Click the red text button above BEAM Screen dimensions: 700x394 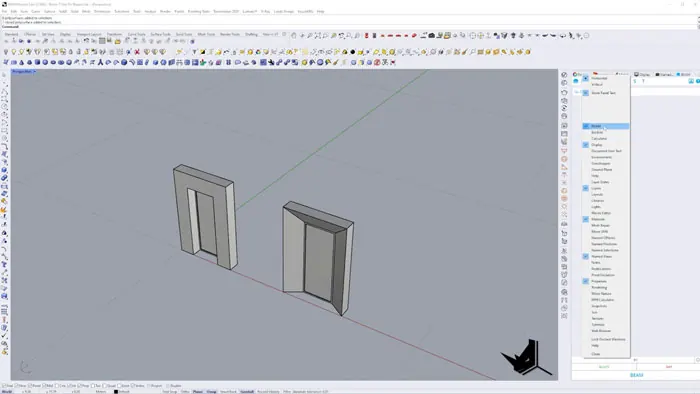coord(668,367)
